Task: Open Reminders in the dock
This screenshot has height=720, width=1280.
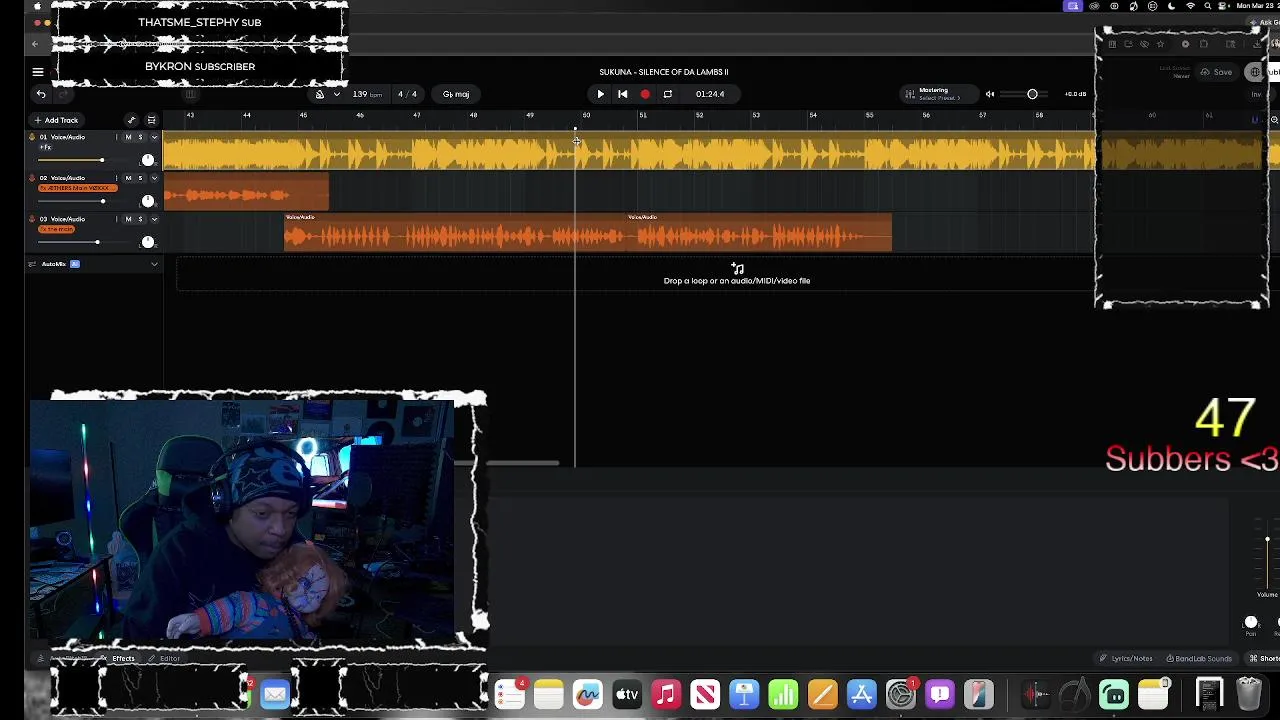Action: 510,693
